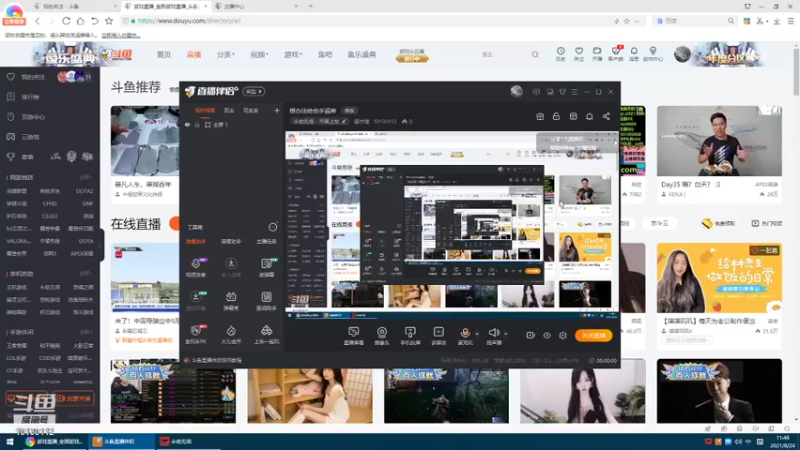Screen dimensions: 800x450
Task: Click the shop icon in stream header
Action: click(573, 116)
